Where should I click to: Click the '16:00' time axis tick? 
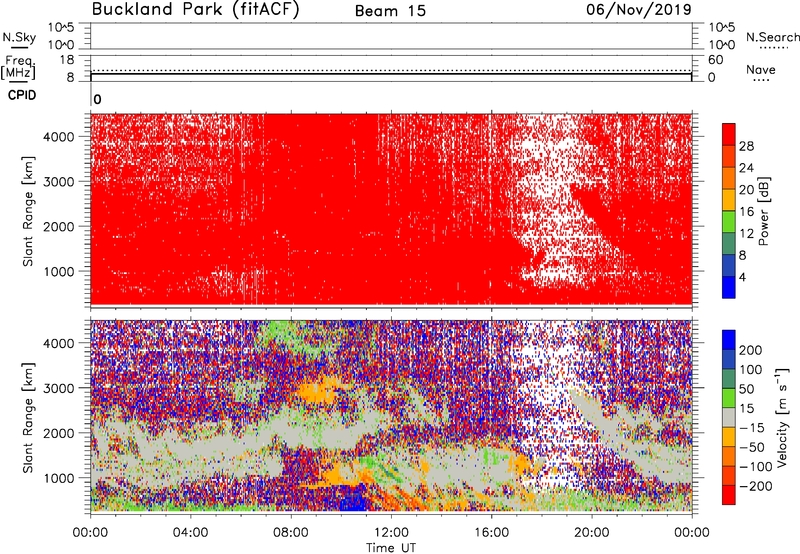point(491,533)
